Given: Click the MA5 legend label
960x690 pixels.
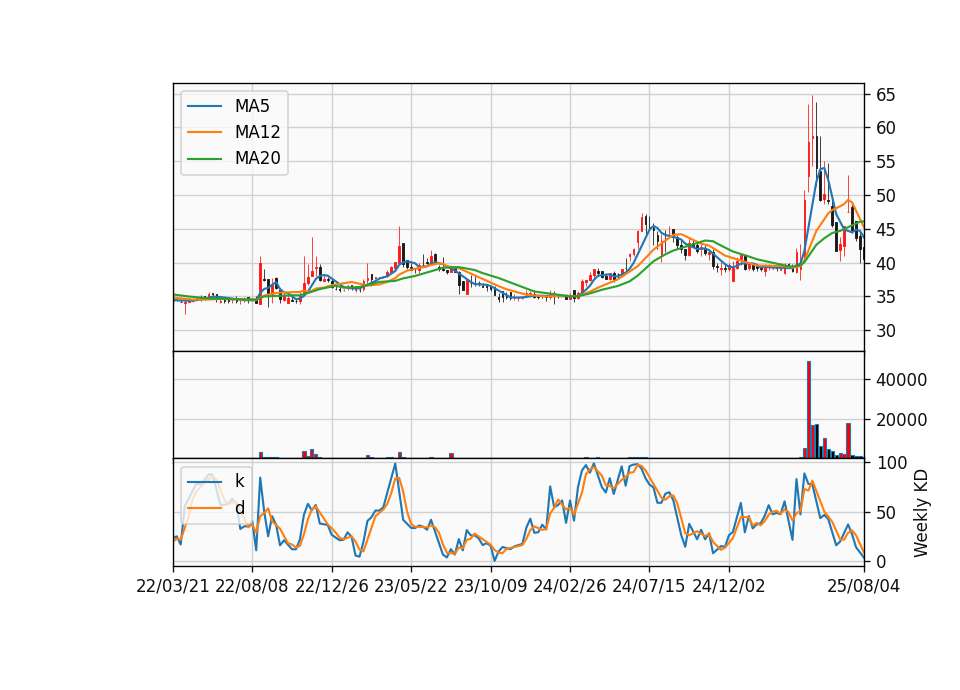Looking at the screenshot, I should coord(252,106).
